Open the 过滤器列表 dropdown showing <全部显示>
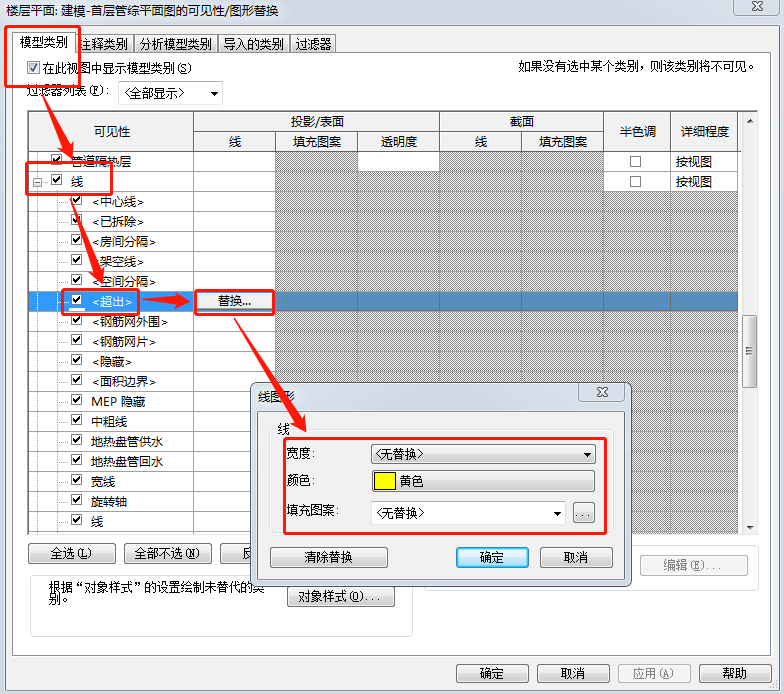Image resolution: width=784 pixels, height=694 pixels. pos(170,93)
